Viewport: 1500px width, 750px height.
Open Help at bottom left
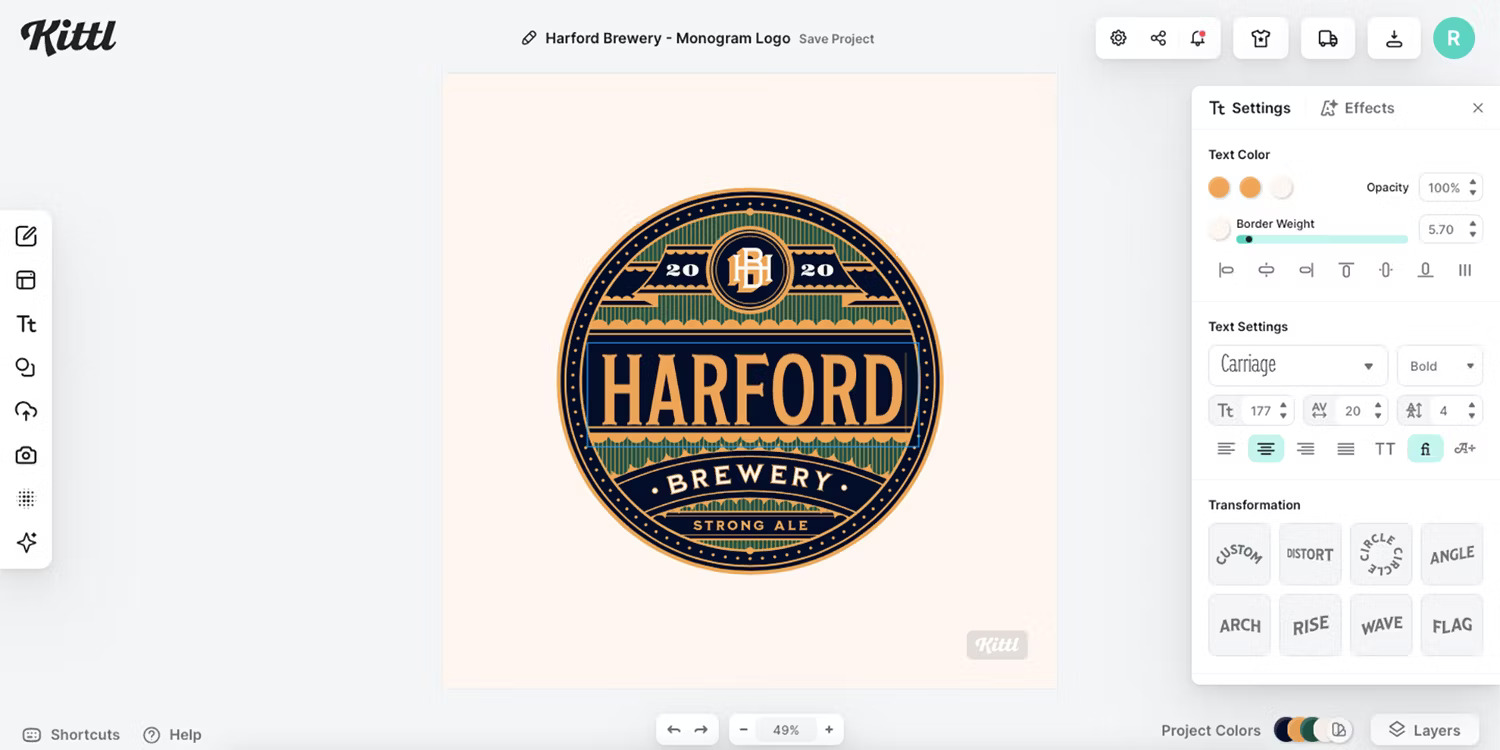[172, 734]
